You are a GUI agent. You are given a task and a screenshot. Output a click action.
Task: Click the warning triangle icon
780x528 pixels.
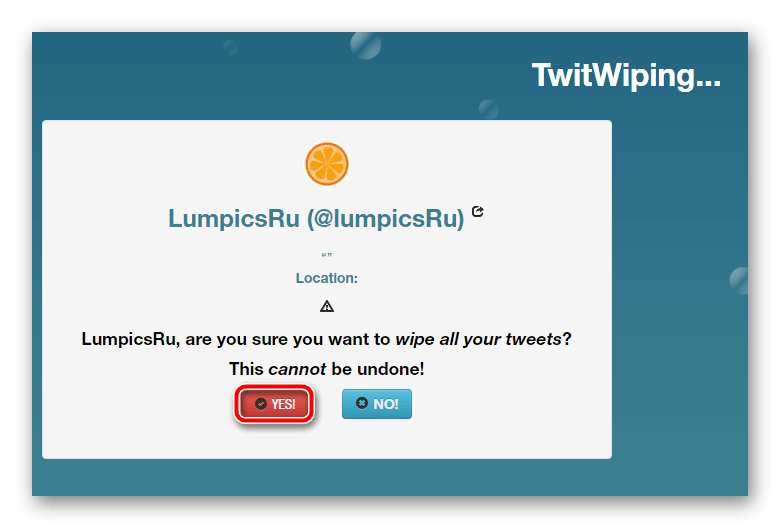(327, 306)
